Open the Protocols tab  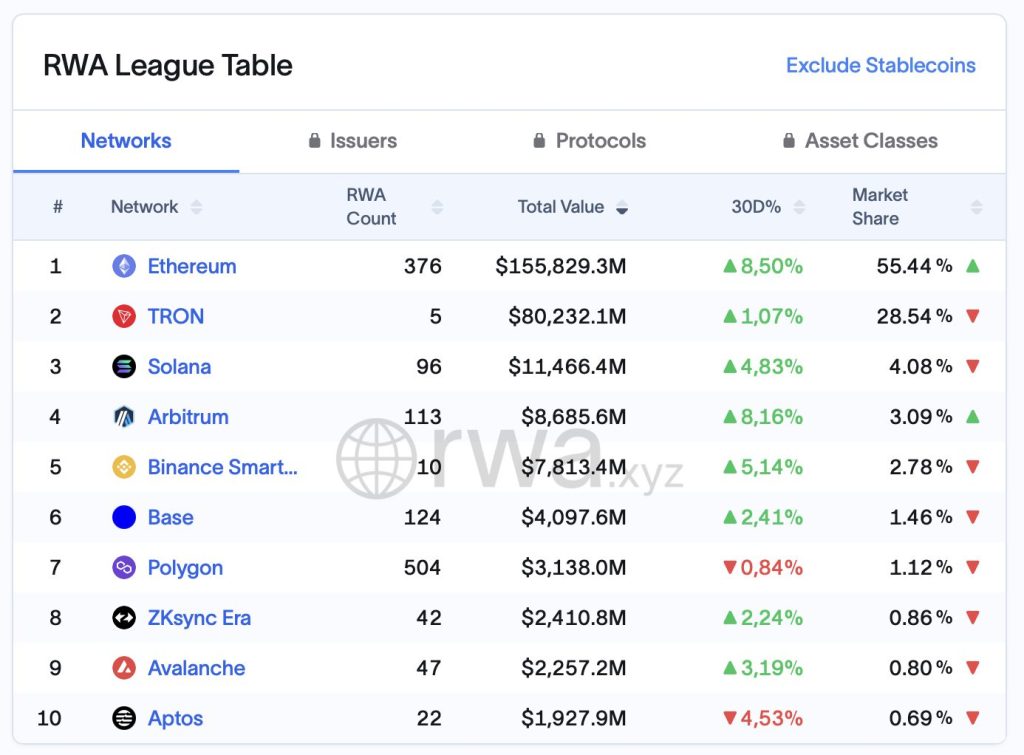pyautogui.click(x=590, y=141)
